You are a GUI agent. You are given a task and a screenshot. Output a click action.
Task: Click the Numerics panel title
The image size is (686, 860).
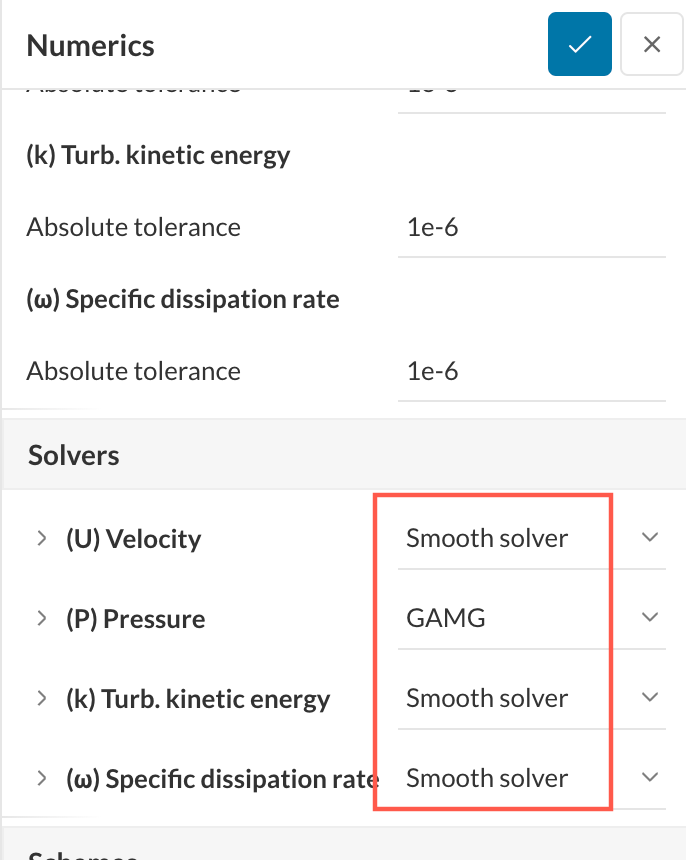(90, 45)
